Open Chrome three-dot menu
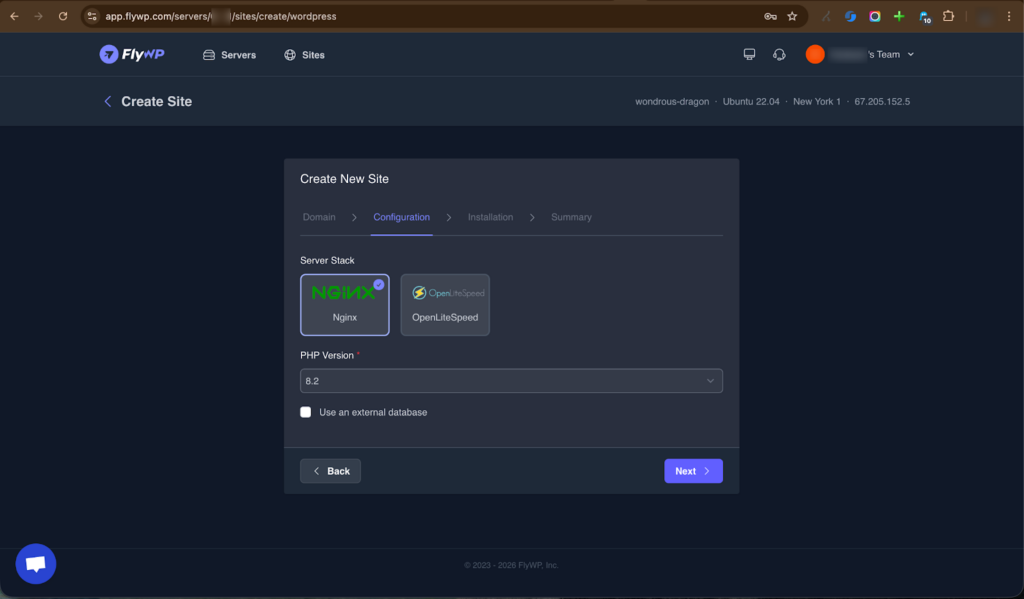This screenshot has height=599, width=1024. [1009, 16]
